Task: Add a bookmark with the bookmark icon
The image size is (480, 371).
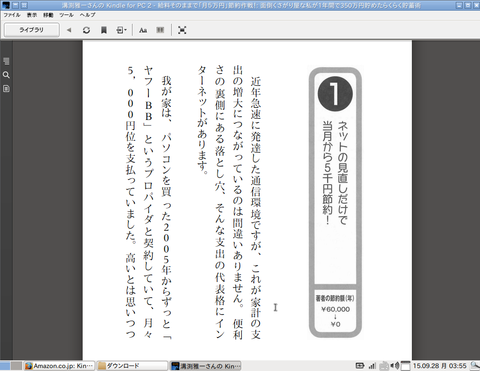Action: (x=104, y=30)
